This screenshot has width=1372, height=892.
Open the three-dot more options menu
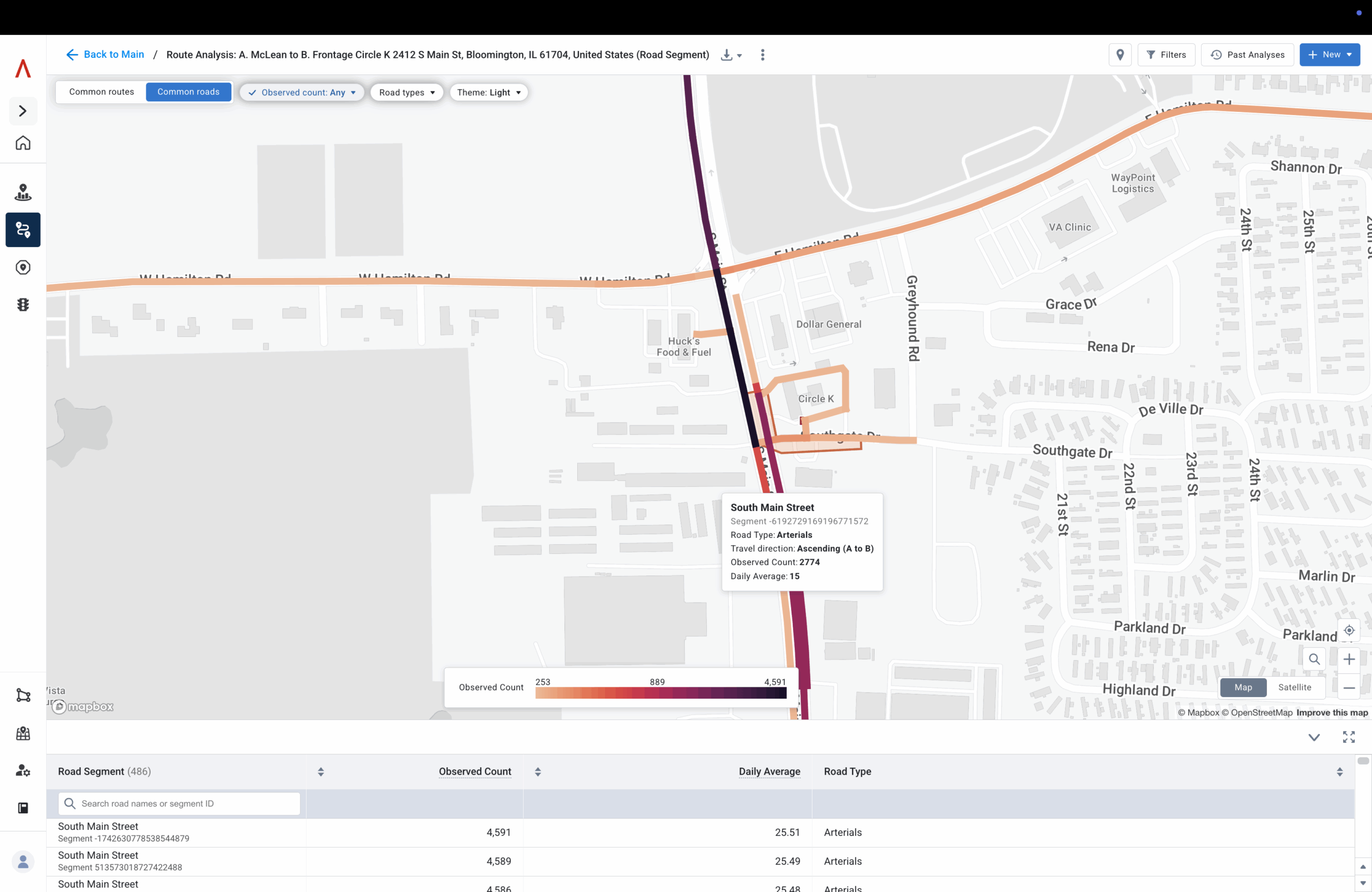click(762, 55)
